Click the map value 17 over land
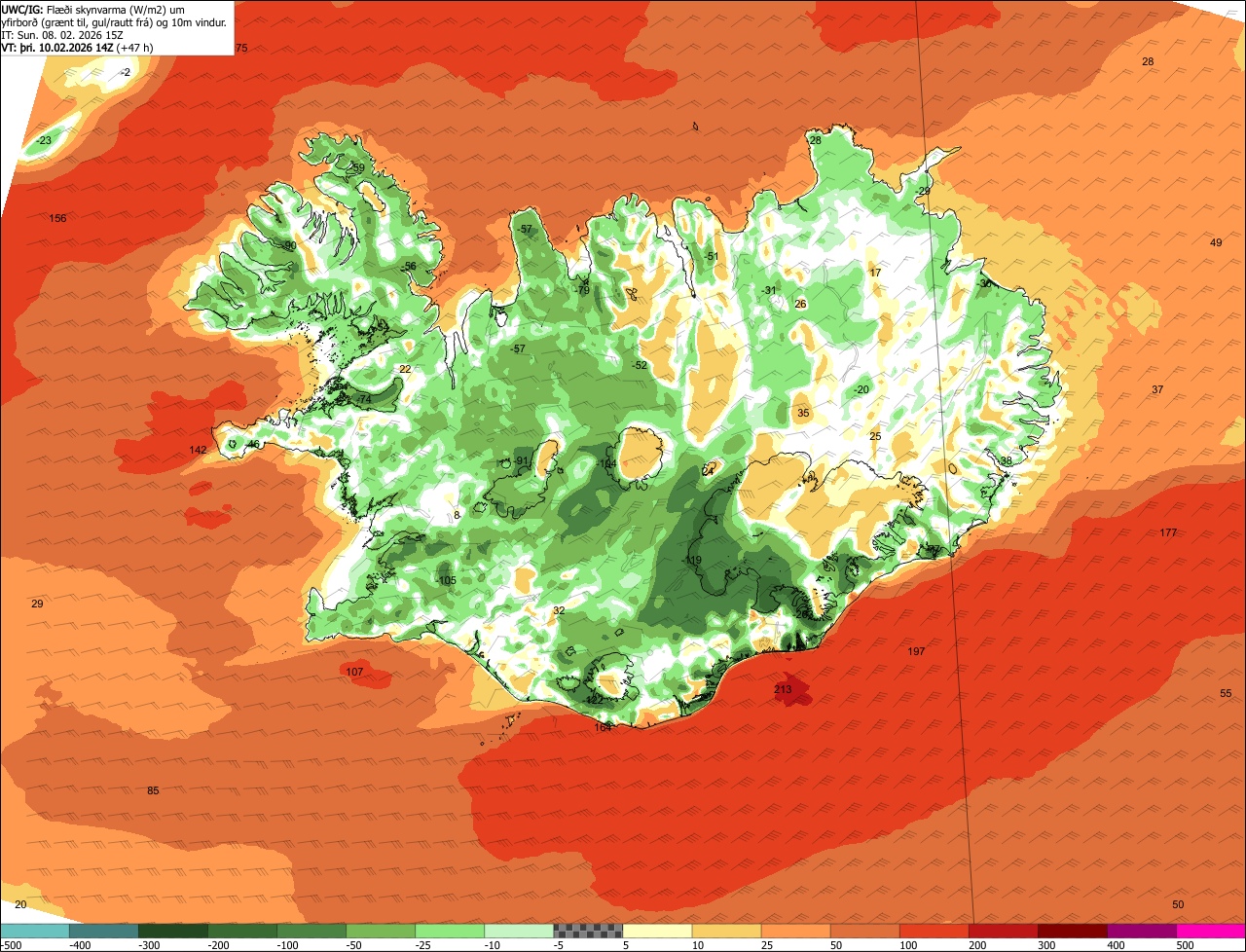The image size is (1246, 952). click(875, 273)
